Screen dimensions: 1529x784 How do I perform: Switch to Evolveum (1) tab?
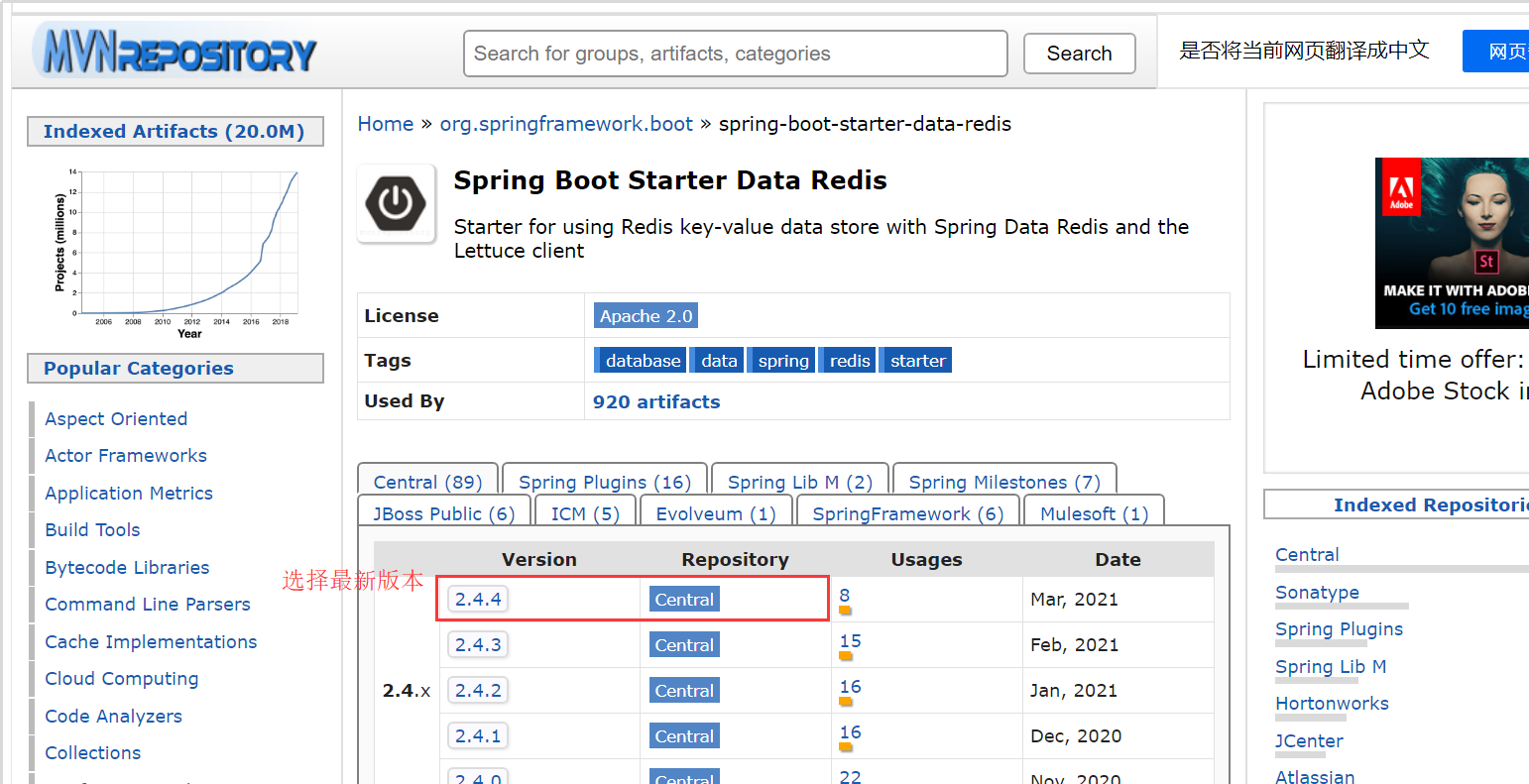pos(716,513)
